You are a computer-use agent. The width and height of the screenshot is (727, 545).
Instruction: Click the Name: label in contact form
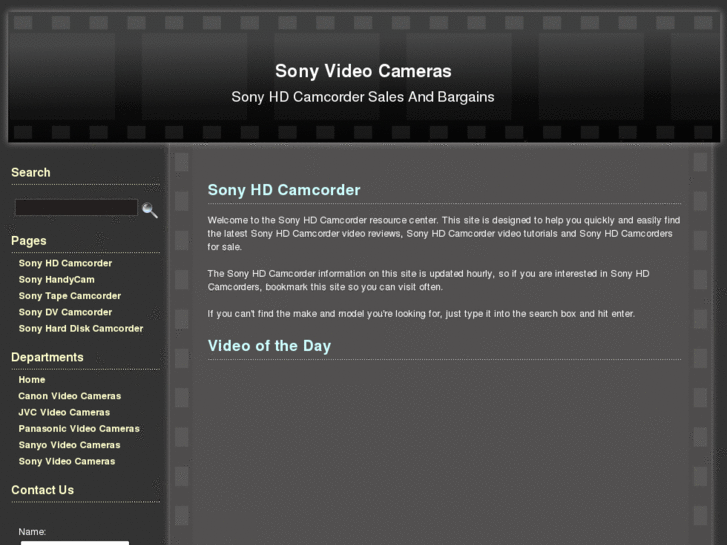tap(32, 532)
